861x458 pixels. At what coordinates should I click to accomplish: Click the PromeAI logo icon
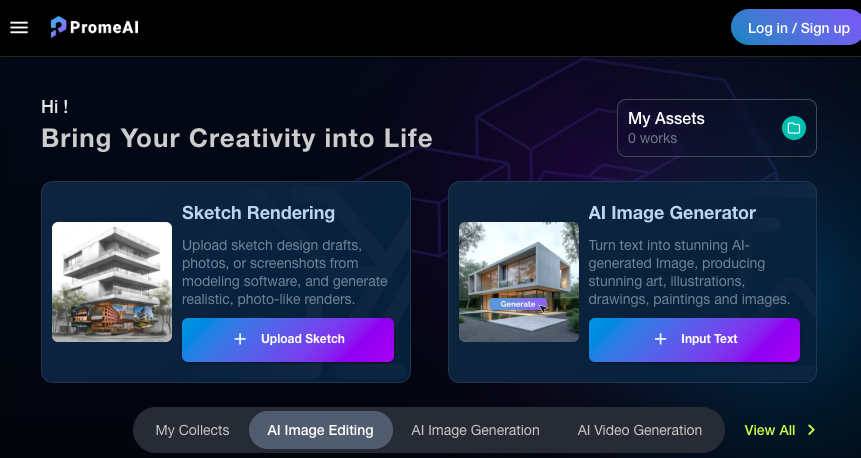[58, 27]
